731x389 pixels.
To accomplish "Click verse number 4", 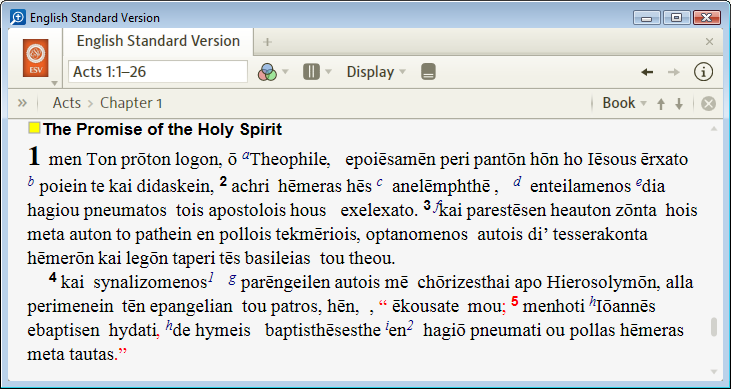I will click(x=53, y=278).
